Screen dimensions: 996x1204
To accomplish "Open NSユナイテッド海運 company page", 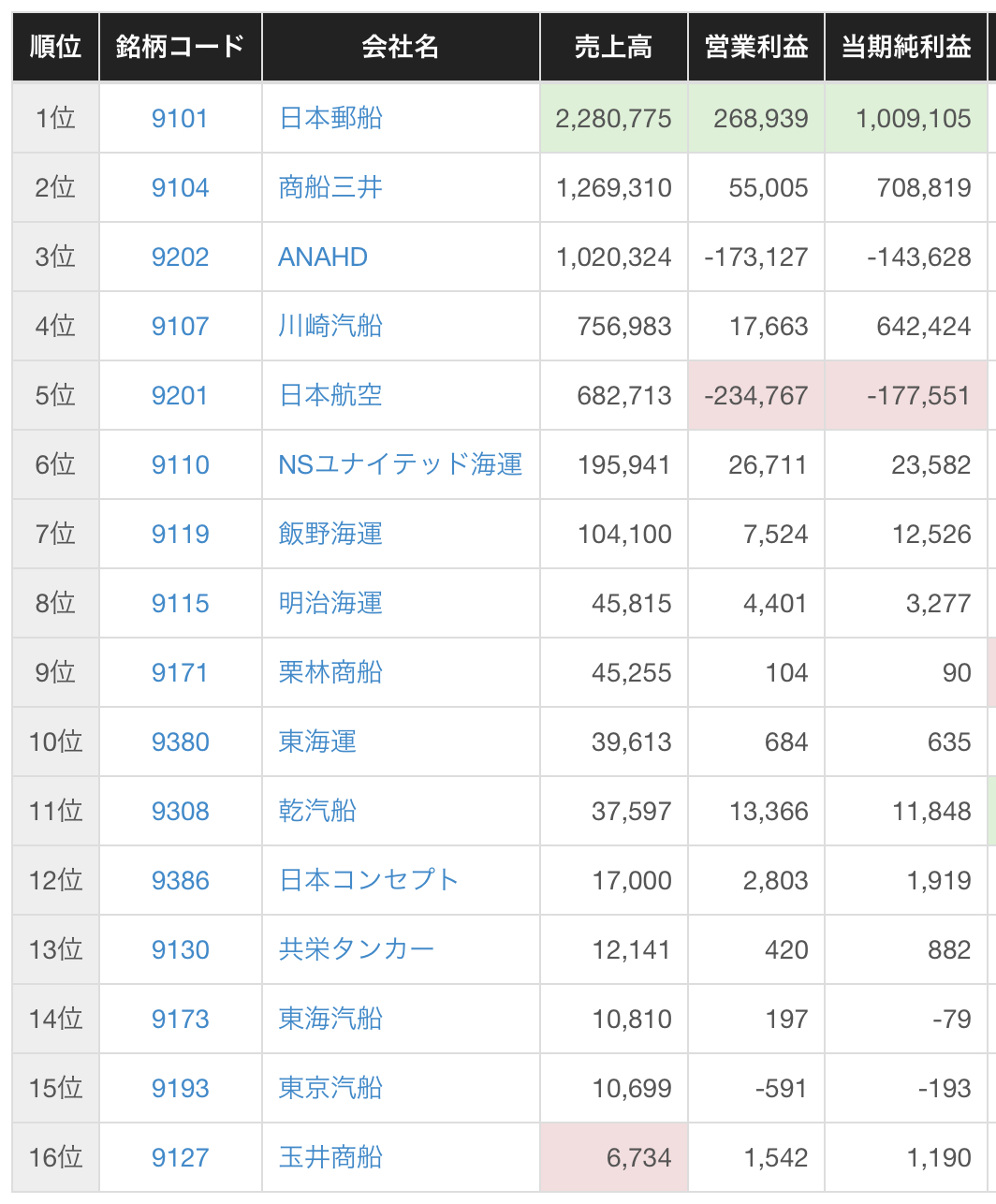I will tap(400, 465).
